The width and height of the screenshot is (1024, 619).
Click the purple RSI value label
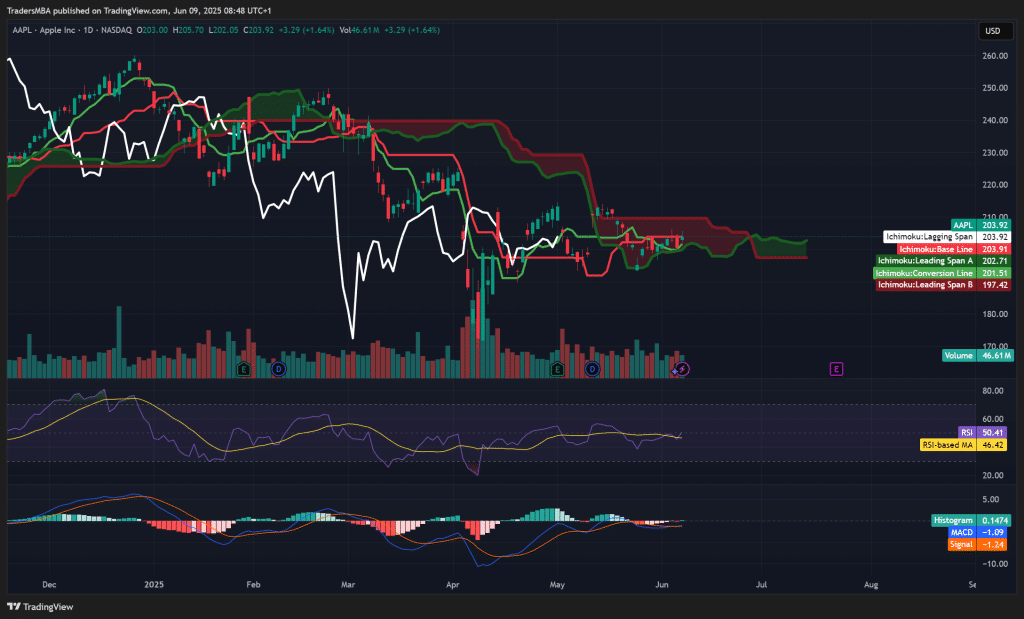(966, 432)
